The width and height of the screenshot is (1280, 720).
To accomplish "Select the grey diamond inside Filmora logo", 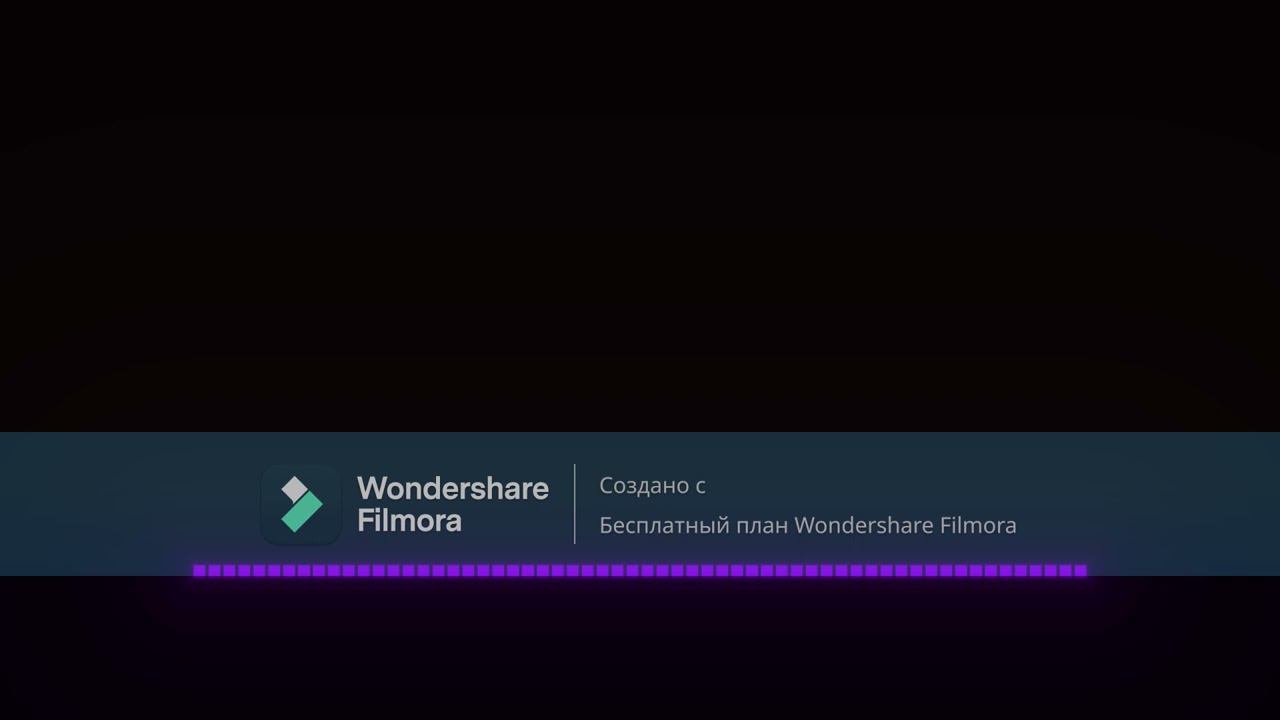I will coord(294,489).
